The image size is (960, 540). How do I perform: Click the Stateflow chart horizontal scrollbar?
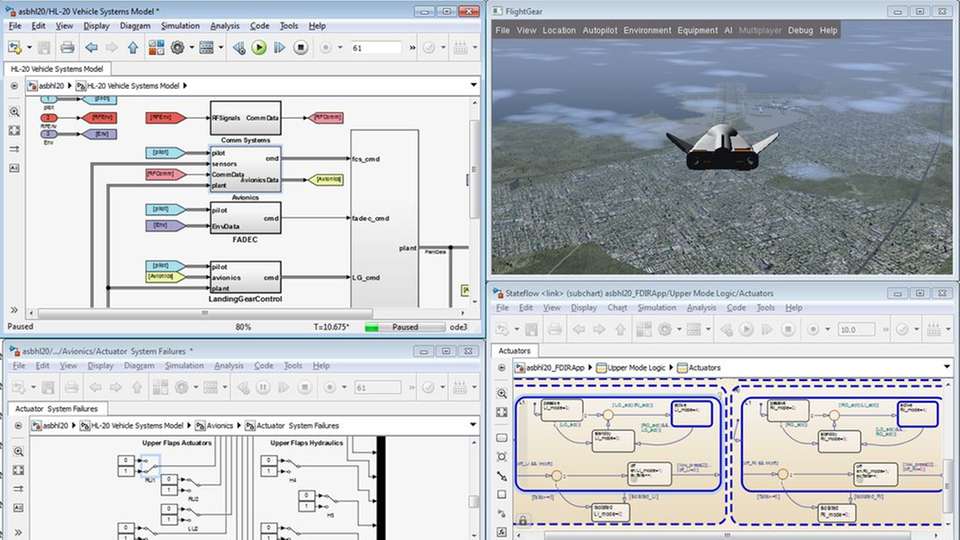tap(726, 535)
